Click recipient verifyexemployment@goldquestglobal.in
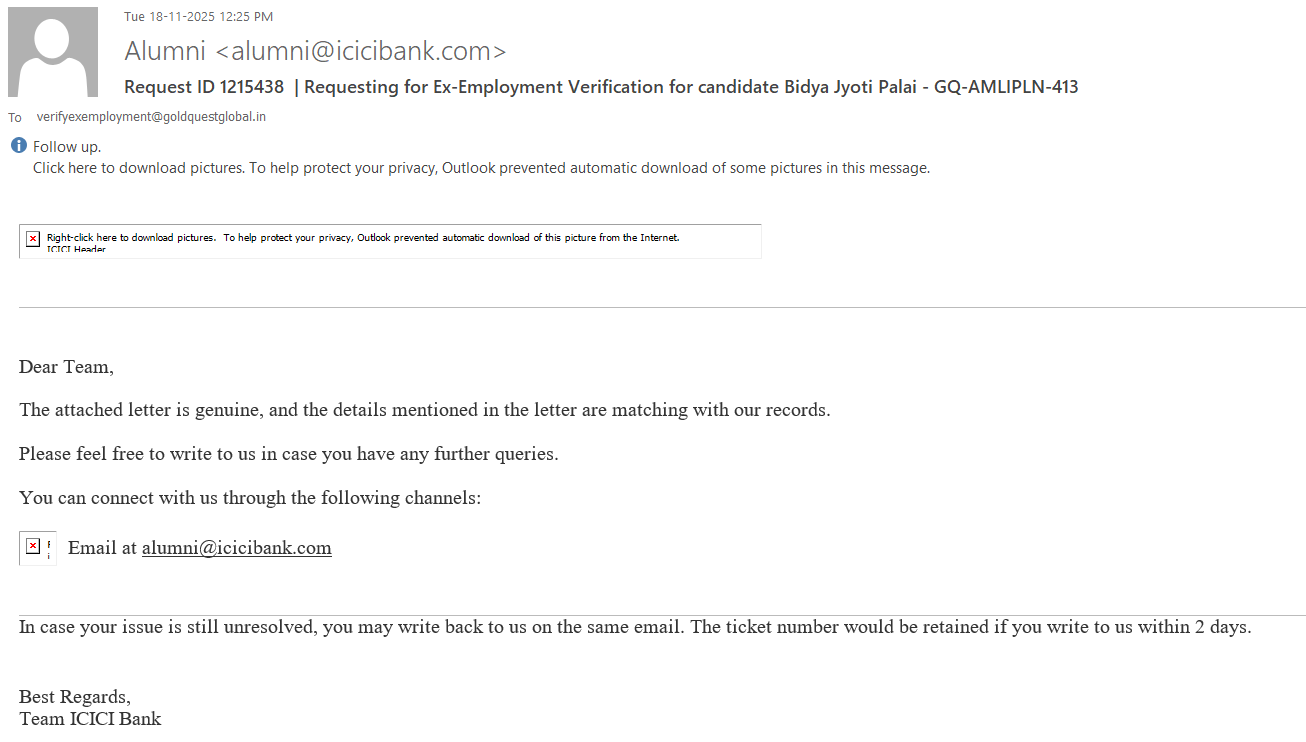Viewport: 1306px width, 742px height. 151,117
